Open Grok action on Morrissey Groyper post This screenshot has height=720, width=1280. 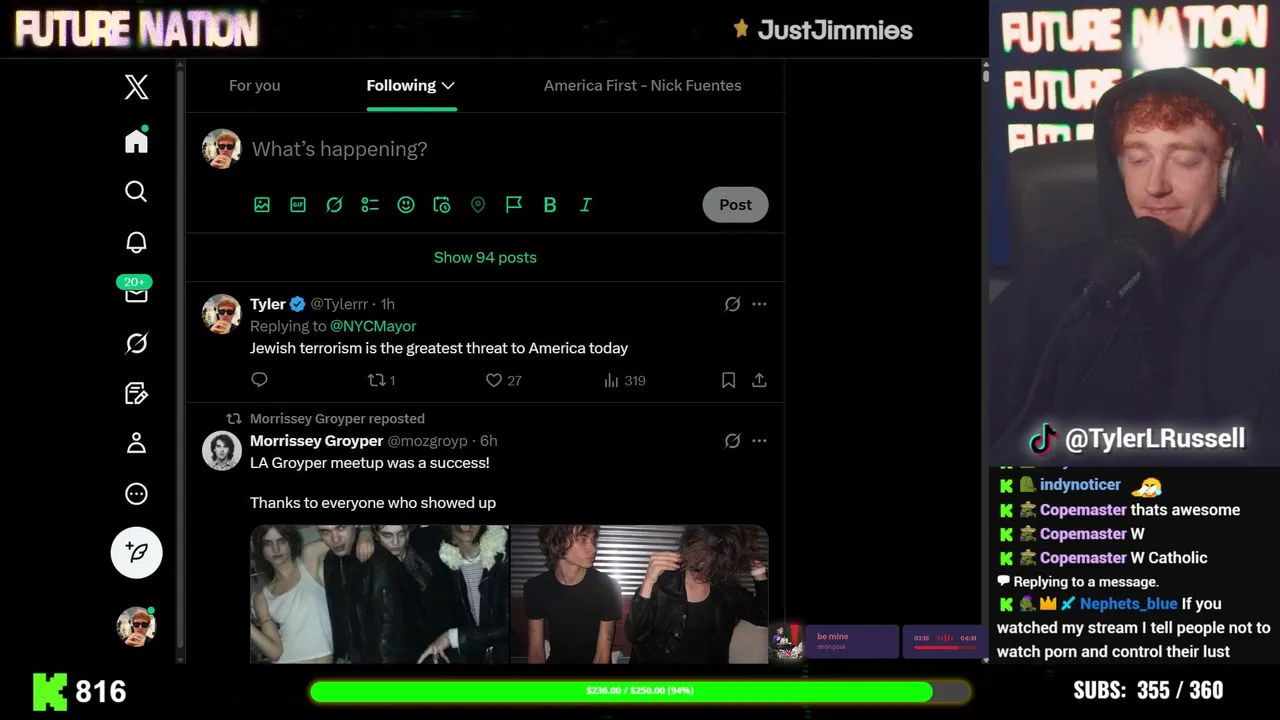(x=732, y=441)
